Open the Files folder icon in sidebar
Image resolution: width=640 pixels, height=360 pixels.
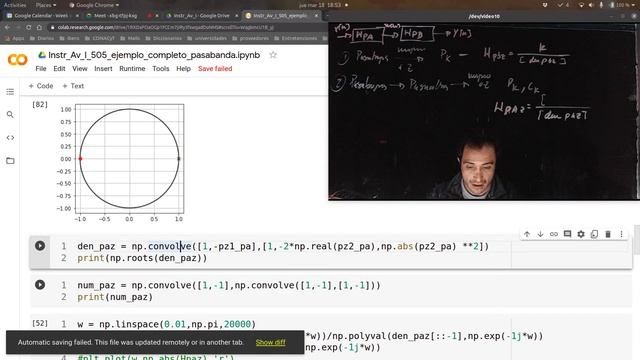[10, 160]
